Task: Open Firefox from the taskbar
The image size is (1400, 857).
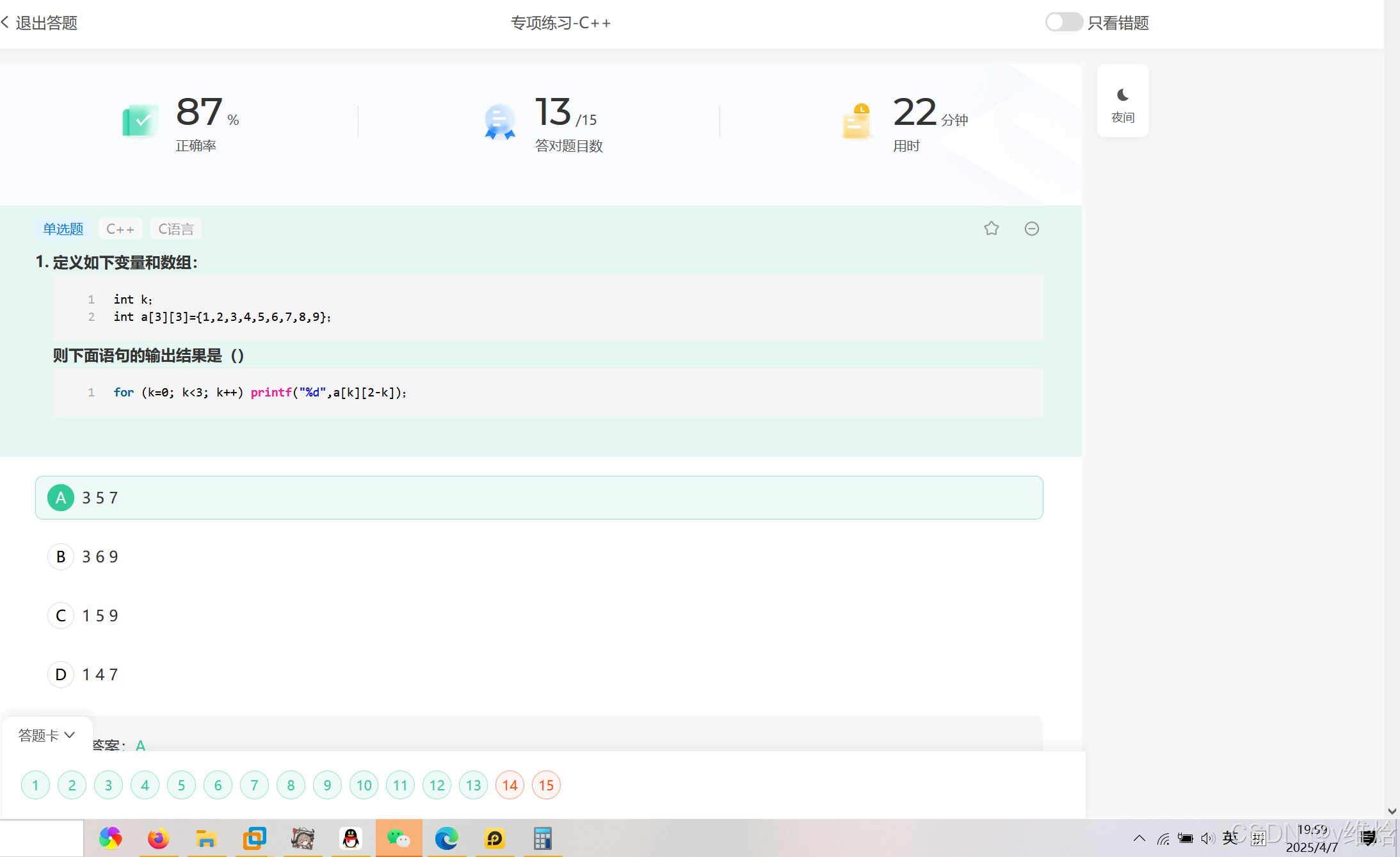Action: [x=158, y=838]
